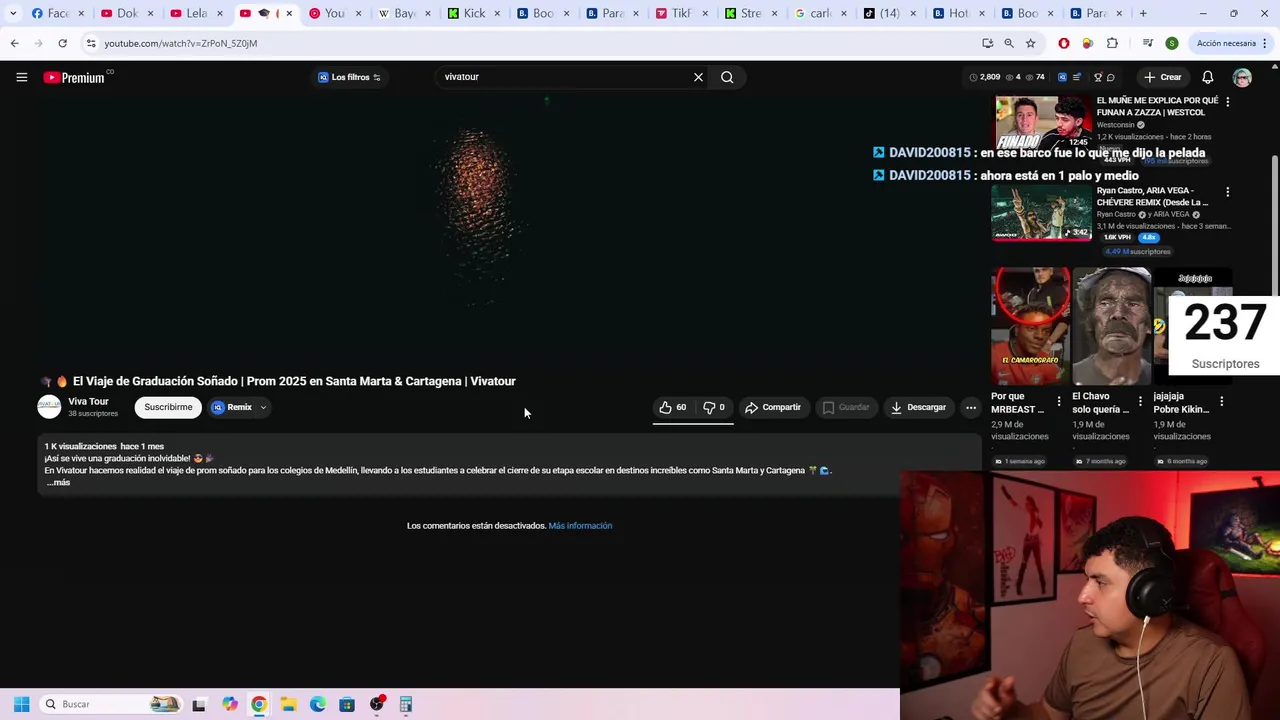Open Calculator from taskbar
Screen dimensions: 1280x720
(x=405, y=704)
